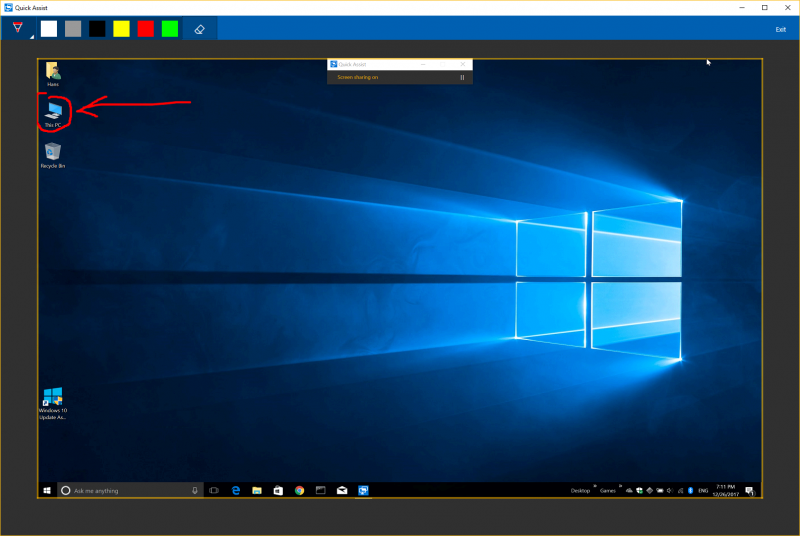Click the ENG language indicator
Screen dimensions: 800x536
click(x=703, y=491)
